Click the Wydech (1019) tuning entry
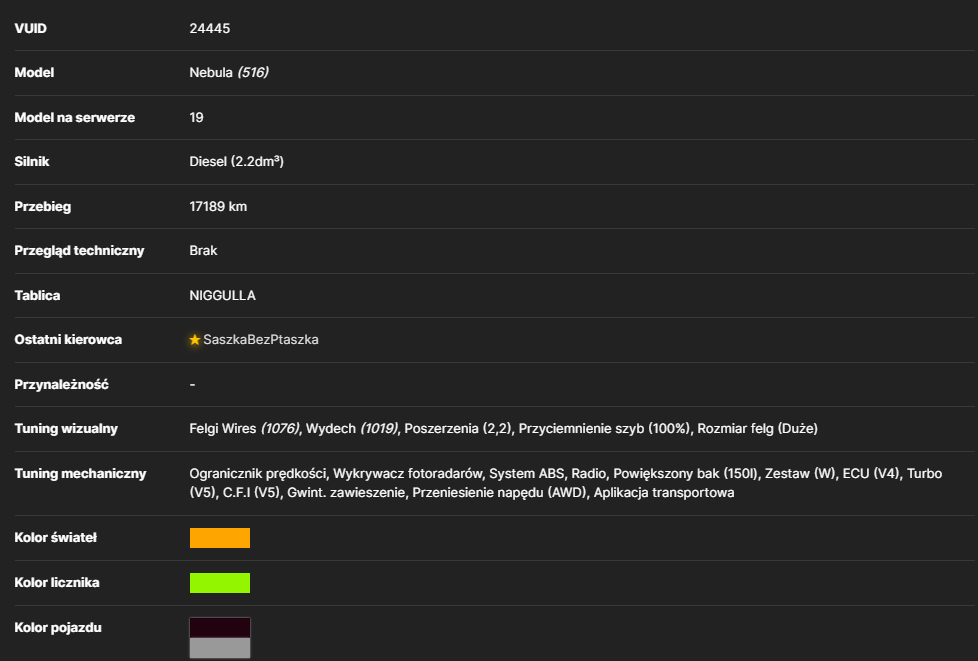The image size is (978, 661). coord(352,429)
